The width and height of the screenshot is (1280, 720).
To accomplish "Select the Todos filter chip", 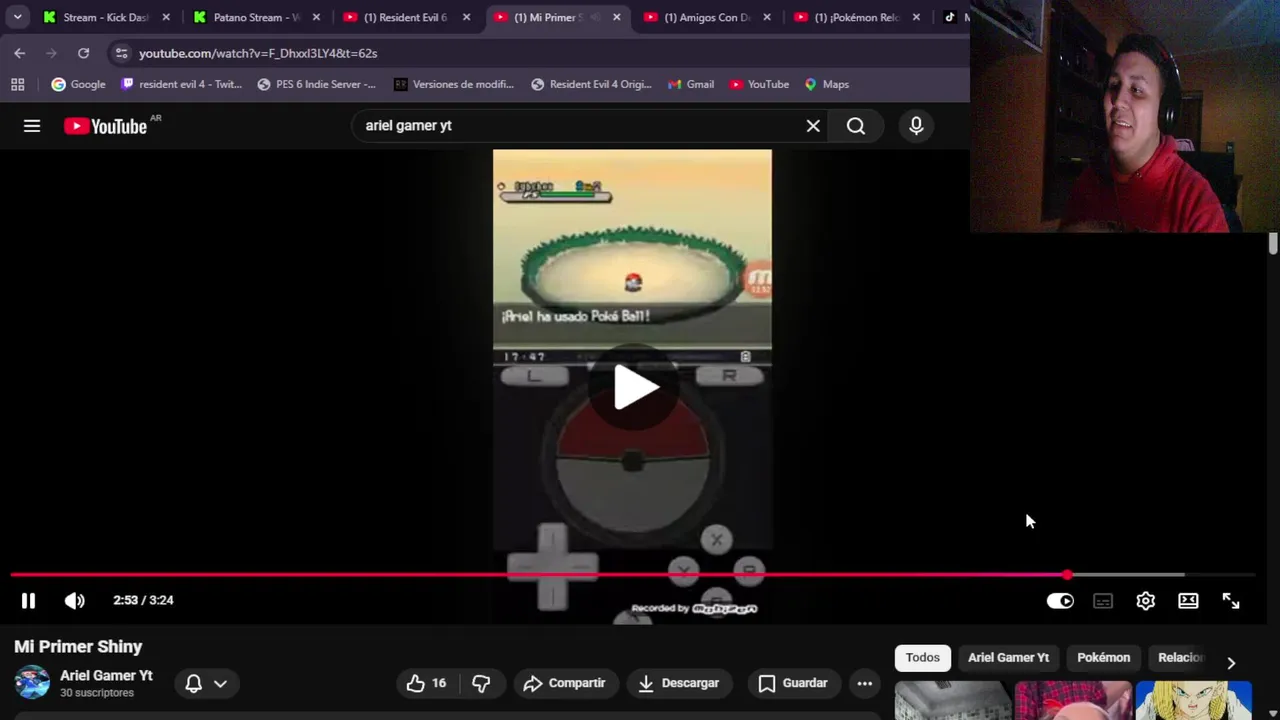I will point(923,657).
